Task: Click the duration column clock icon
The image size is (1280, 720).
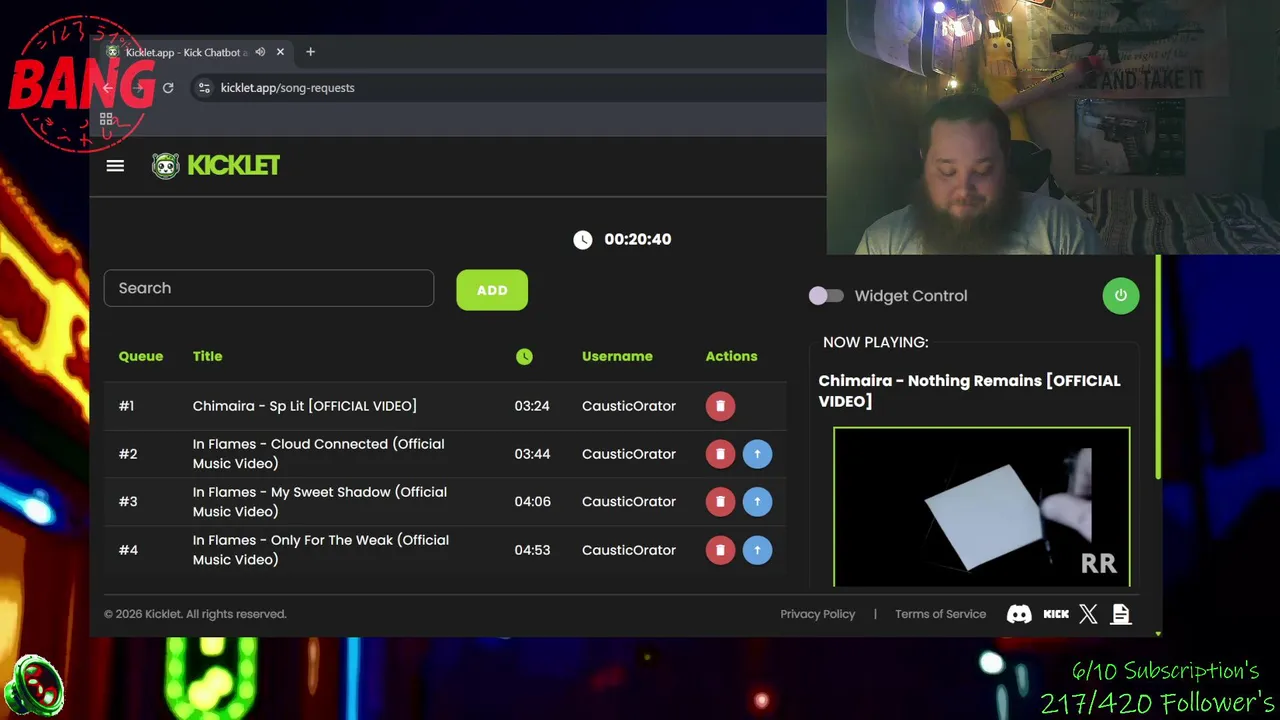Action: 524,356
